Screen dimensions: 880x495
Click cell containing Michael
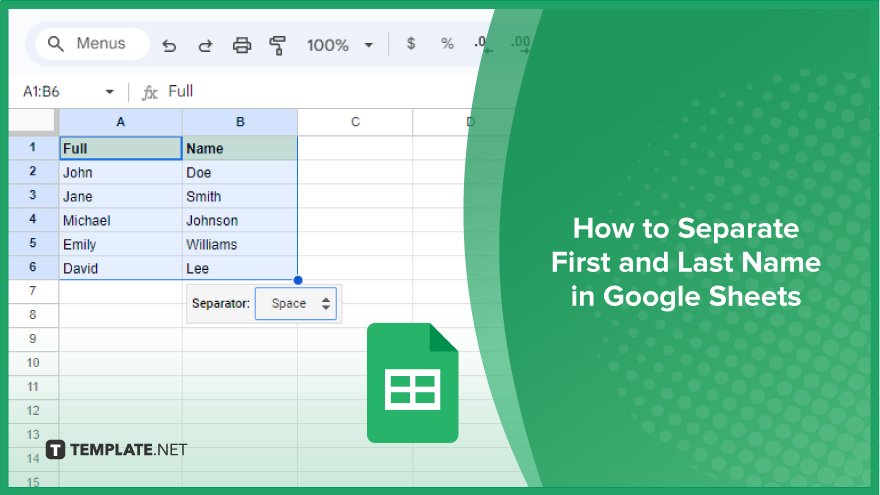coord(121,220)
